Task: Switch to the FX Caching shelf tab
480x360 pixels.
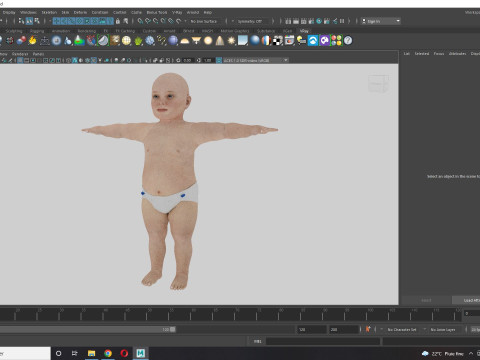Action: (125, 31)
